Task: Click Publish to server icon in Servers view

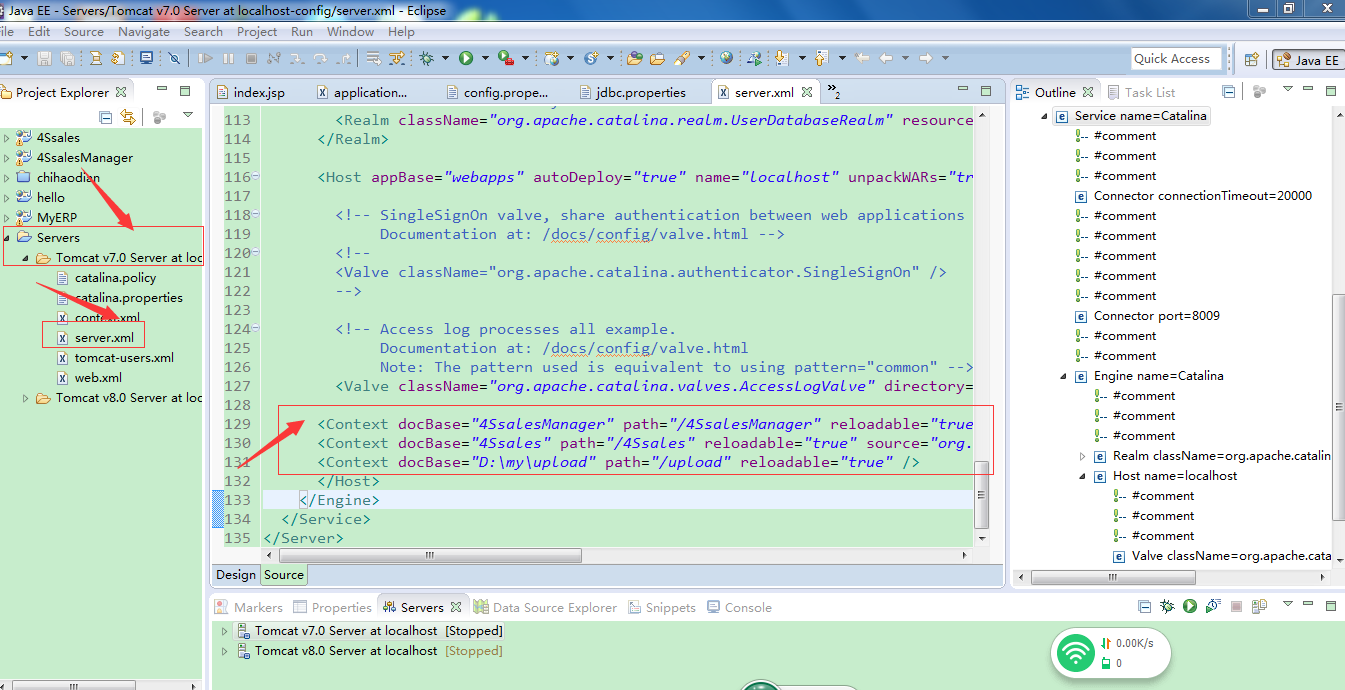Action: tap(1259, 607)
